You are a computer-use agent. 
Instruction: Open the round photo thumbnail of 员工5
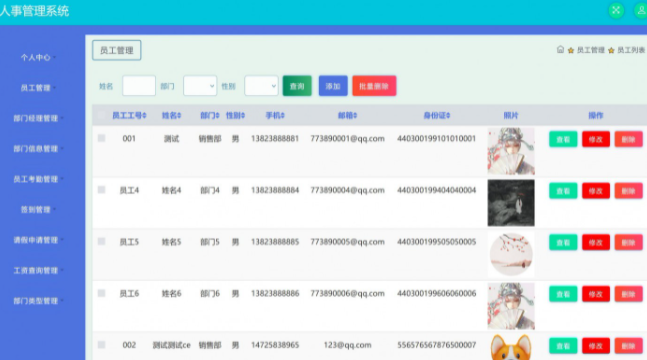pyautogui.click(x=511, y=254)
